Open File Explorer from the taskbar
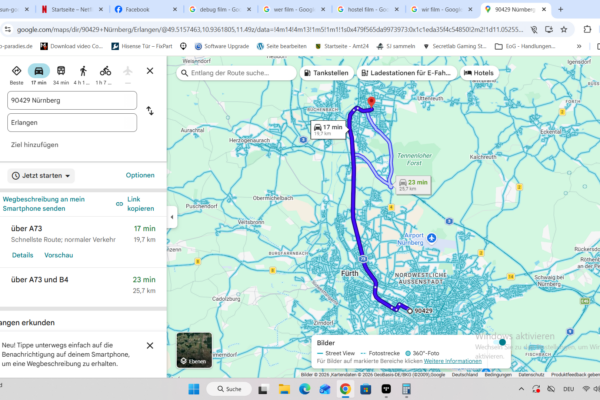The height and width of the screenshot is (400, 600). (x=284, y=389)
